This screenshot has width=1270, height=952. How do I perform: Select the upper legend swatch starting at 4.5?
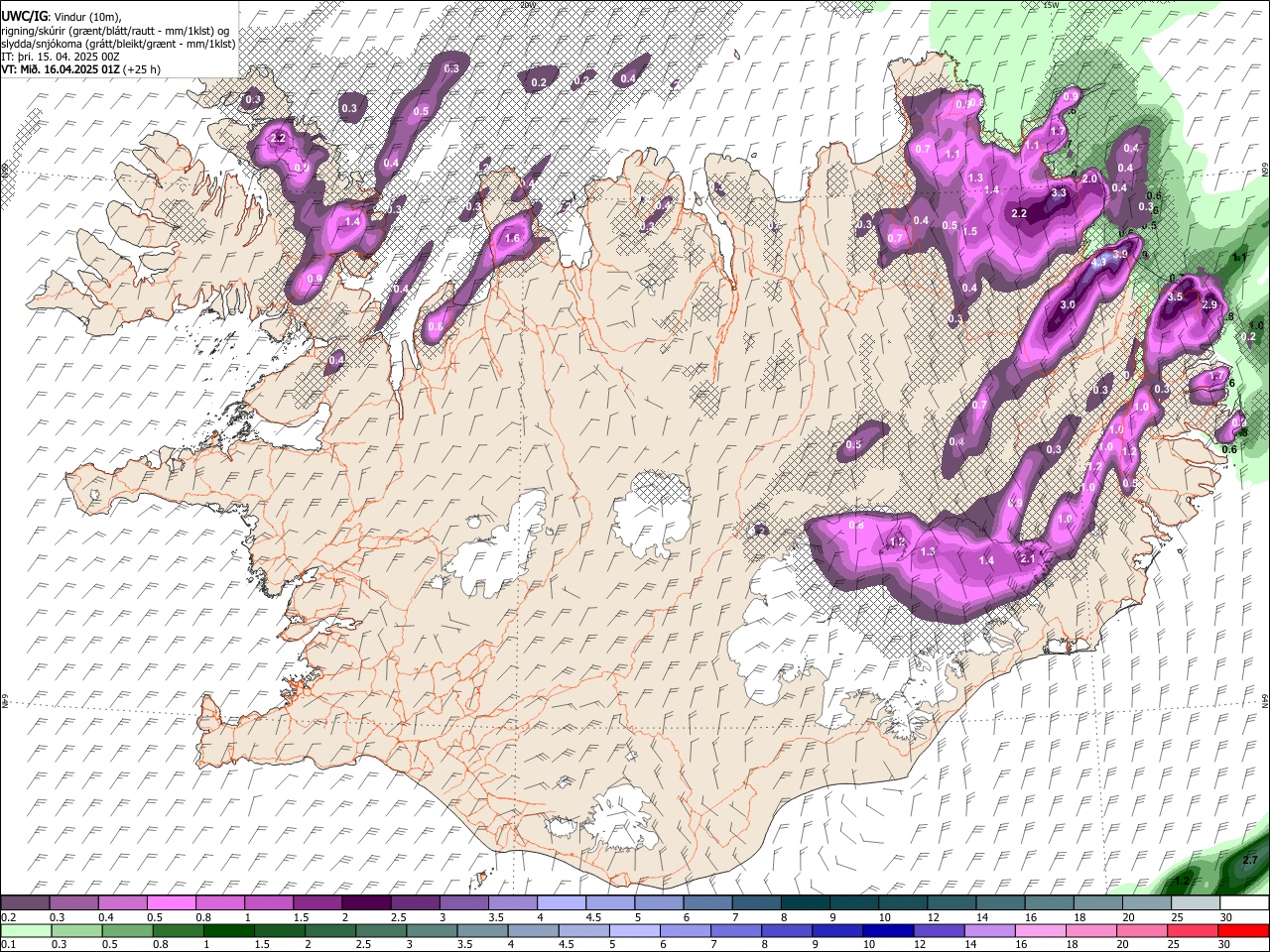(609, 903)
